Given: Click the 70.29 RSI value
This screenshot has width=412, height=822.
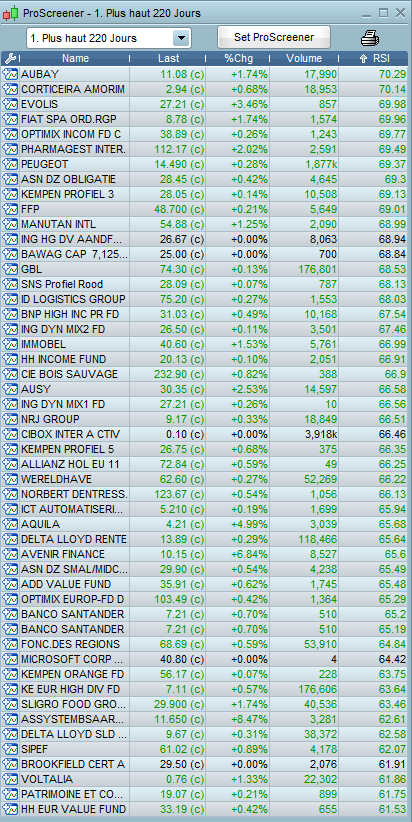Looking at the screenshot, I should tap(392, 74).
